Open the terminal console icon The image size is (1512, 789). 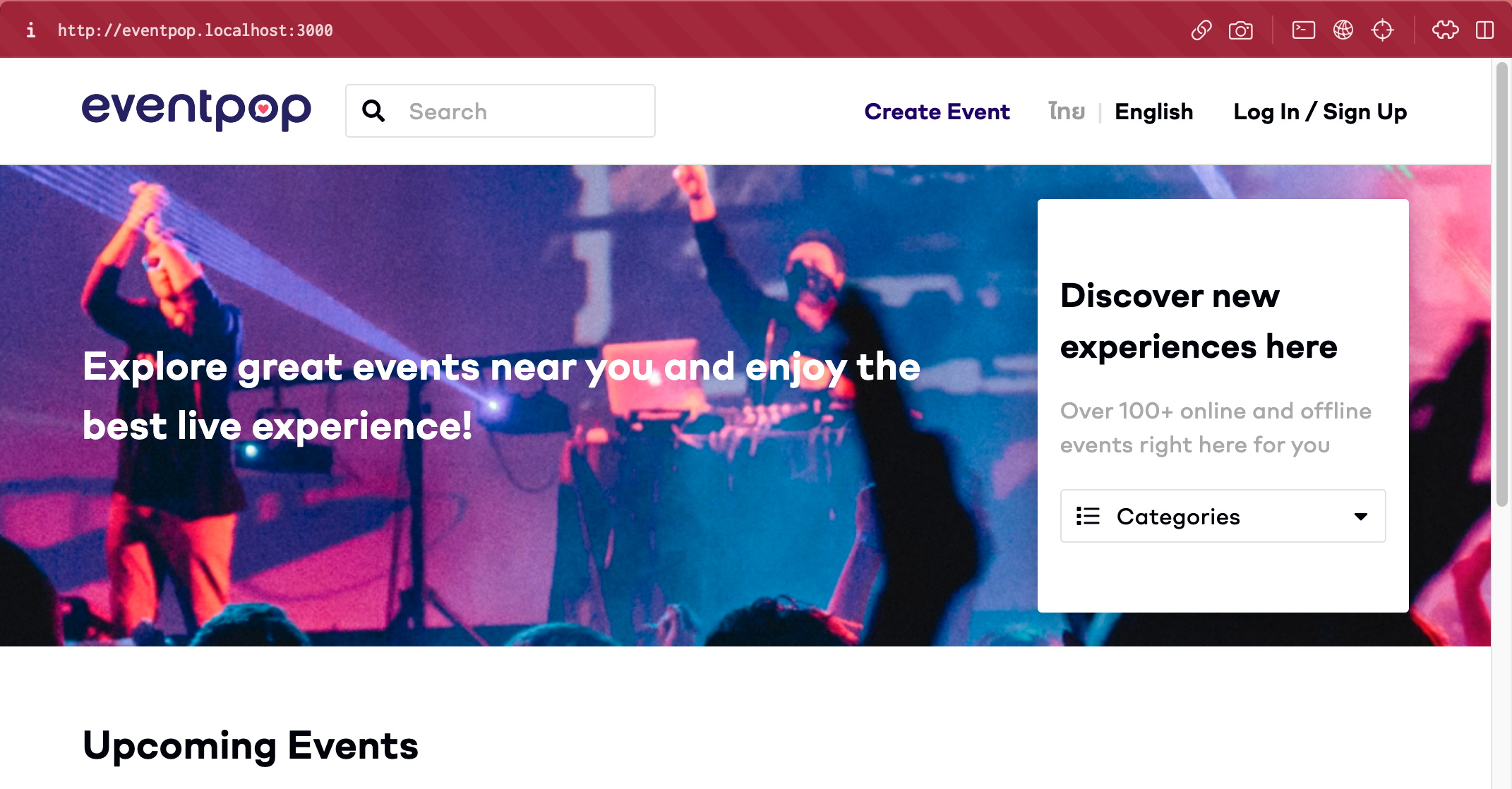[1303, 30]
